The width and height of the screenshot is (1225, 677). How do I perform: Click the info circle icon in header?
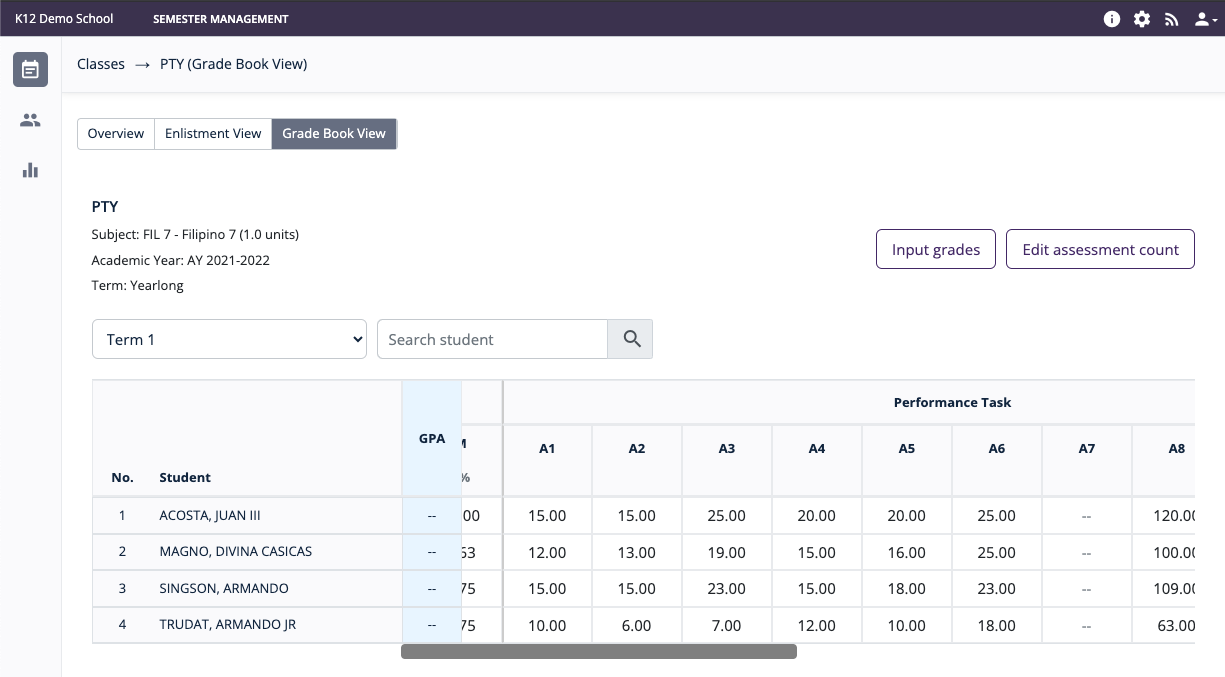[x=1112, y=19]
